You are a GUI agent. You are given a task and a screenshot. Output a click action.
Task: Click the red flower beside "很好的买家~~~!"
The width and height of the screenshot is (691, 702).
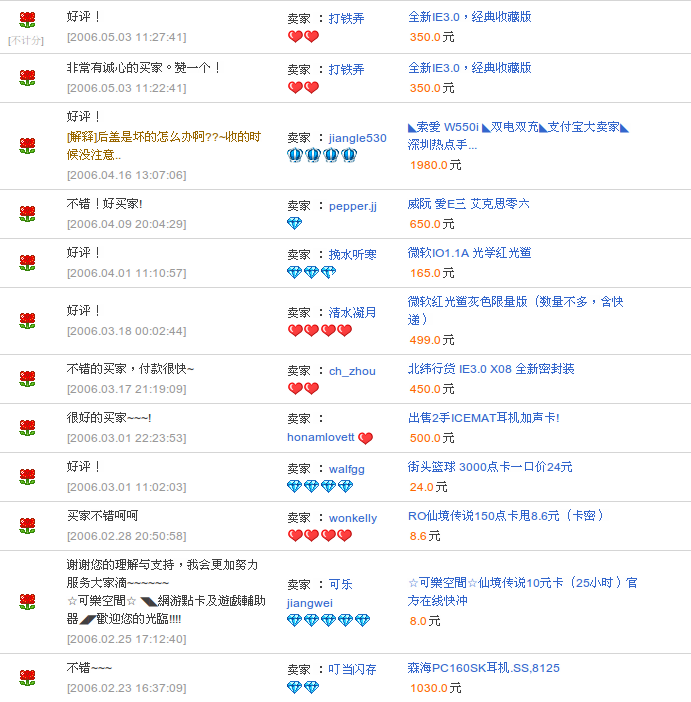click(27, 428)
